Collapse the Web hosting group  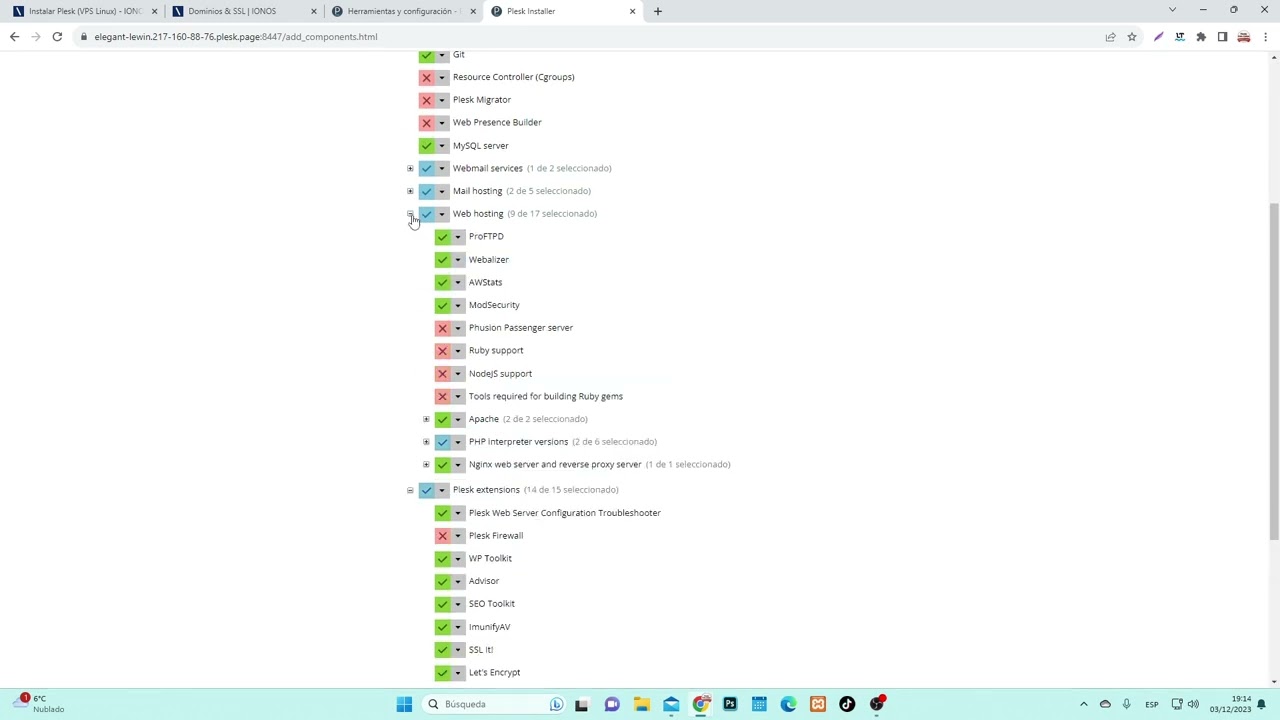tap(410, 214)
